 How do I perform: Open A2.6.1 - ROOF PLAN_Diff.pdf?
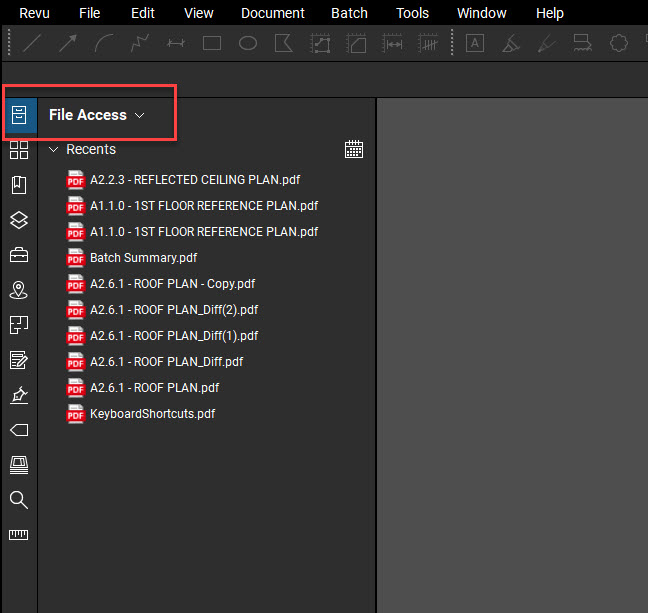coord(155,362)
